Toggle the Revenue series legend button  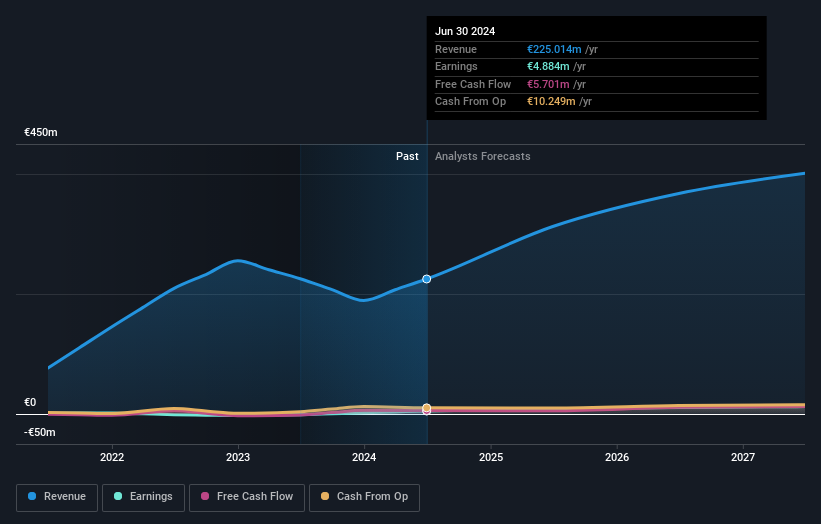57,497
